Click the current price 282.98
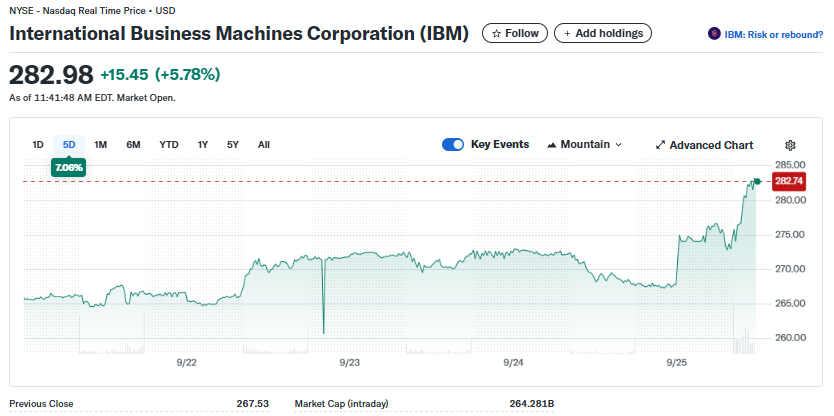834x416 pixels. click(52, 74)
